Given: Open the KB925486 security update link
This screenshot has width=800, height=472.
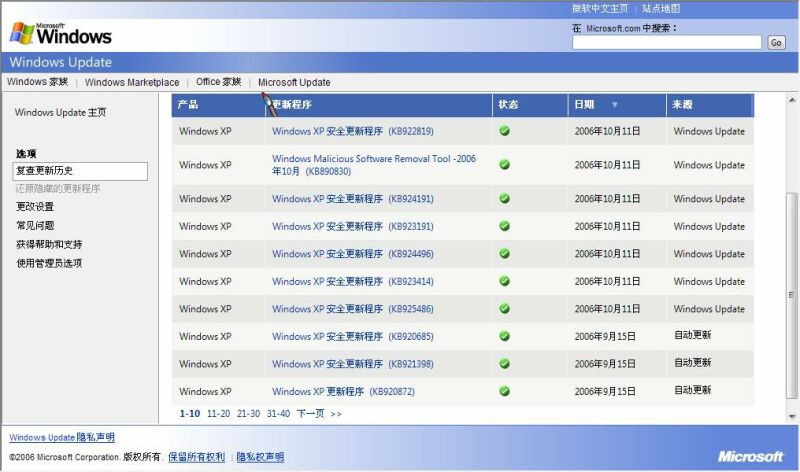Looking at the screenshot, I should [x=353, y=309].
